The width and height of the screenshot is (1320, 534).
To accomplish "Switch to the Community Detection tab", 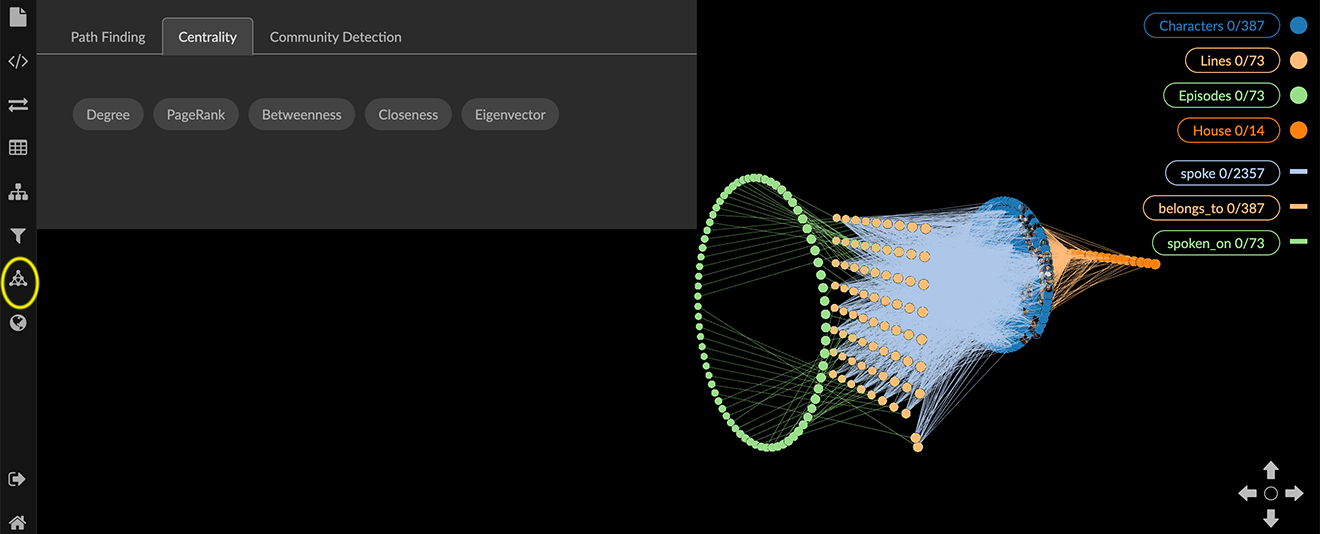I will click(335, 37).
